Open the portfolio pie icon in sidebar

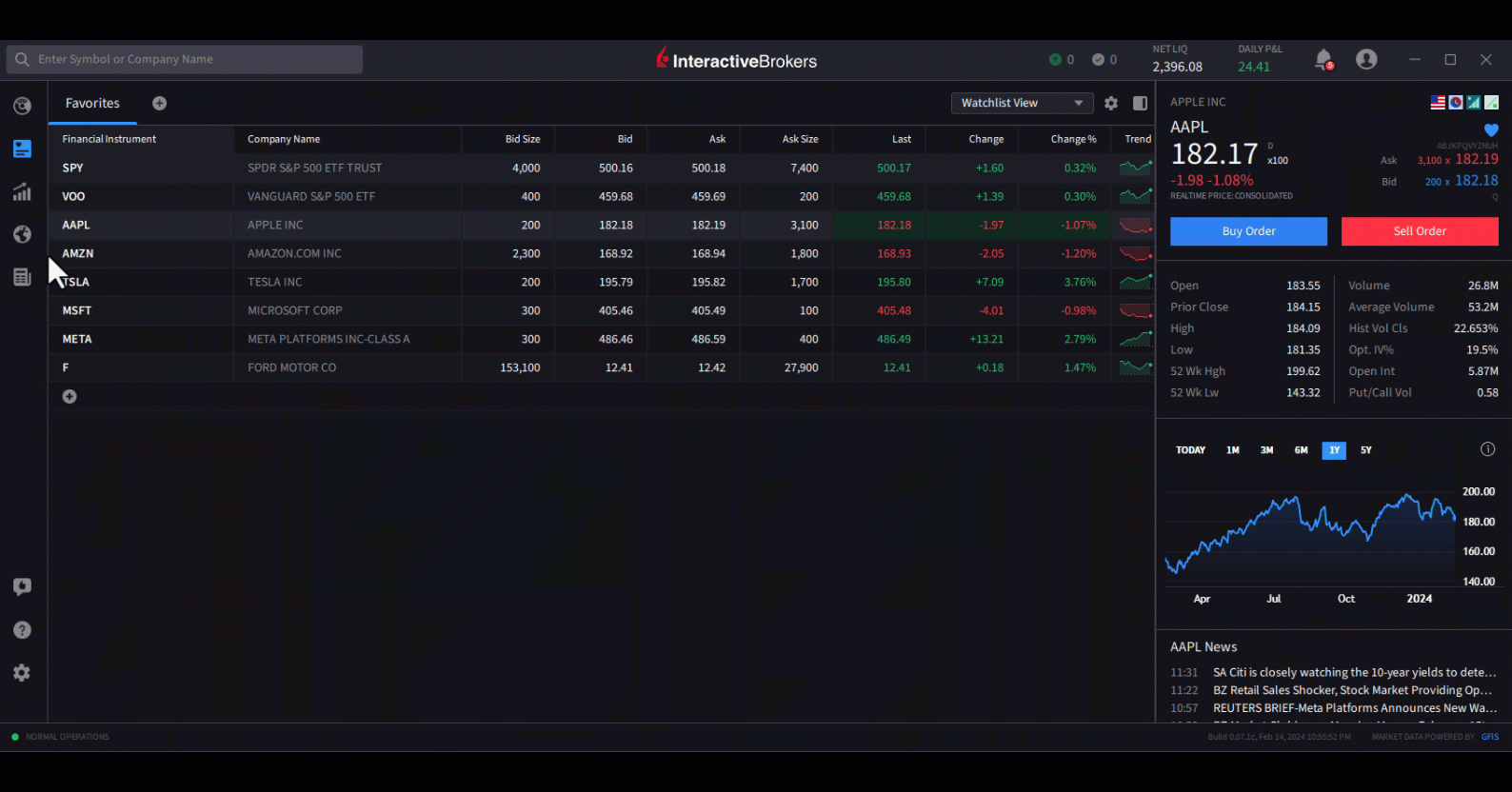pyautogui.click(x=22, y=106)
